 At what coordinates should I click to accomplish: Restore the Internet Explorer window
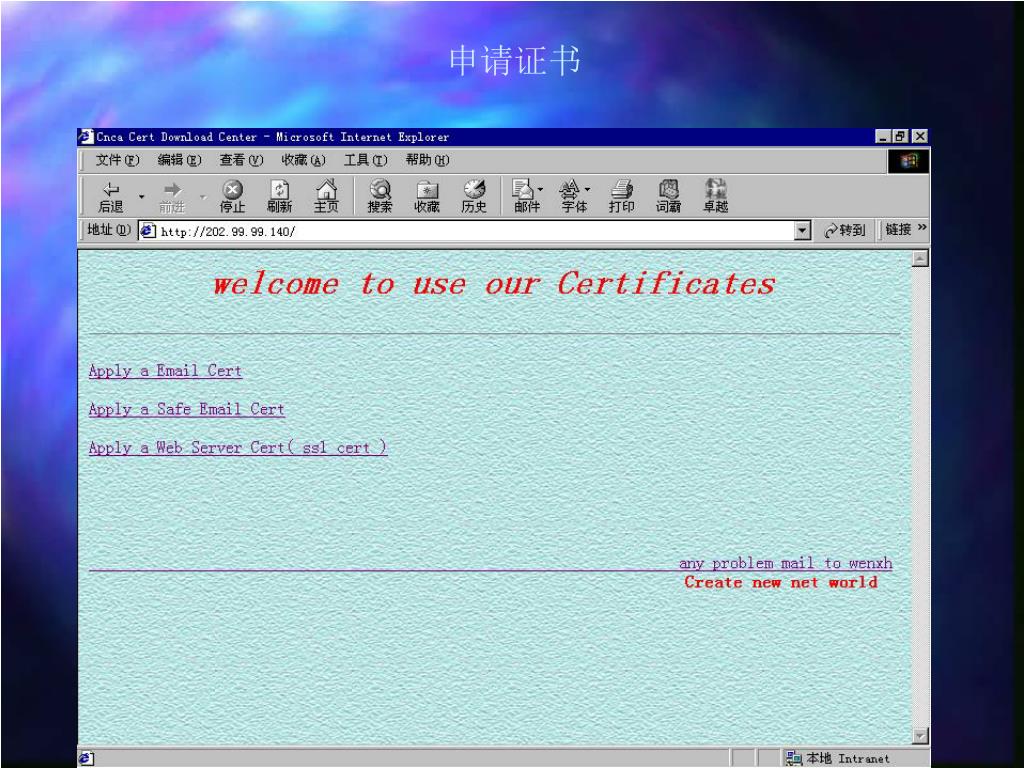(x=901, y=136)
